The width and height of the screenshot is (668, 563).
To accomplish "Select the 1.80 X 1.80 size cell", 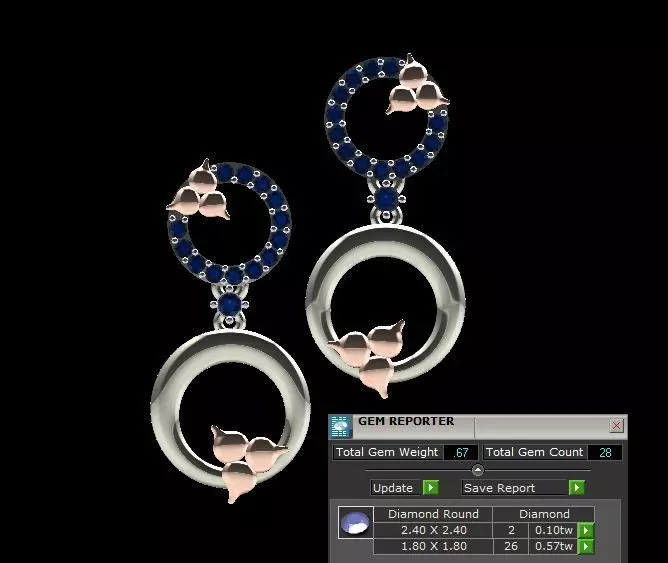I will click(433, 546).
